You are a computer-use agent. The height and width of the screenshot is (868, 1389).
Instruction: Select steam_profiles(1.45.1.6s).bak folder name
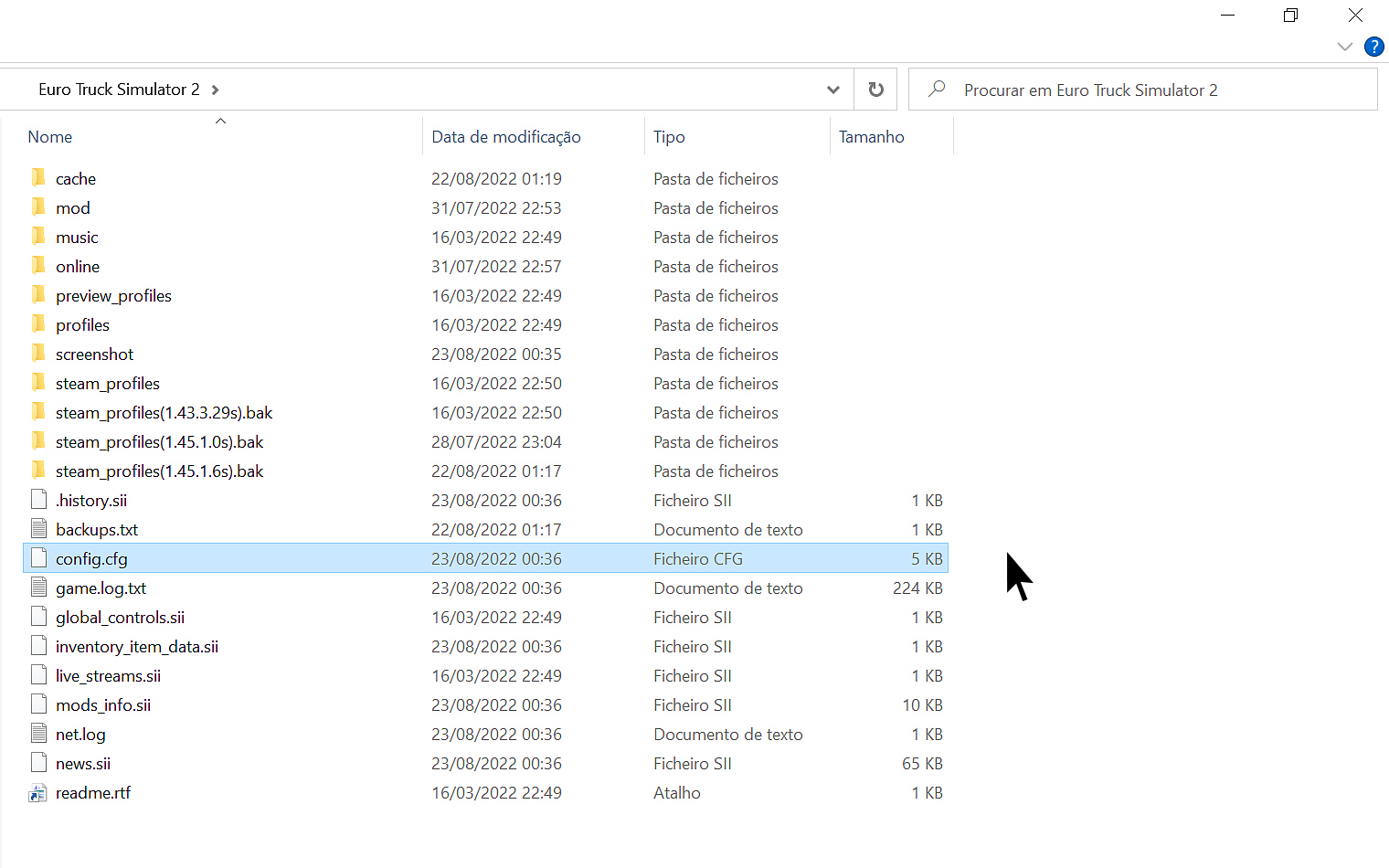(160, 471)
